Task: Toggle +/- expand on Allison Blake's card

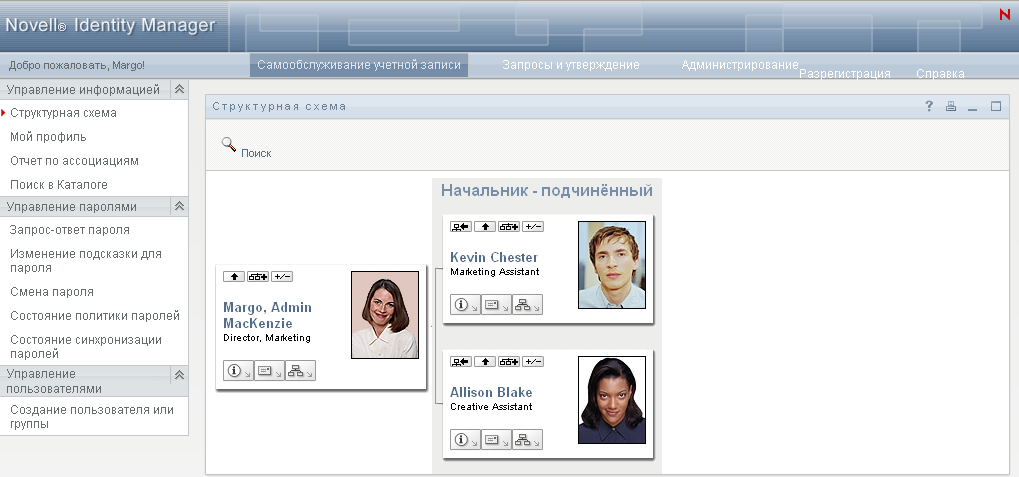Action: pos(533,362)
